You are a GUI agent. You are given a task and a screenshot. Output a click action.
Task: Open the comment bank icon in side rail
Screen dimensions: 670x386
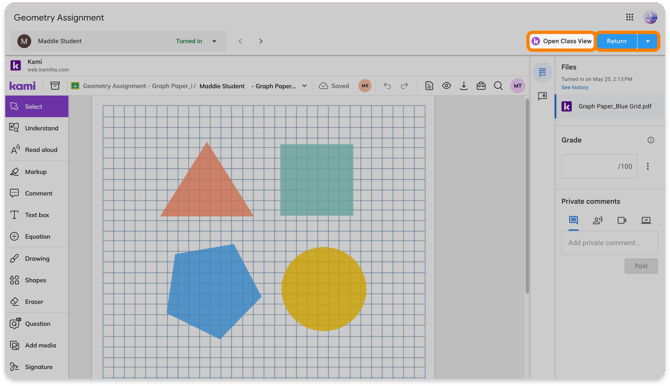542,96
